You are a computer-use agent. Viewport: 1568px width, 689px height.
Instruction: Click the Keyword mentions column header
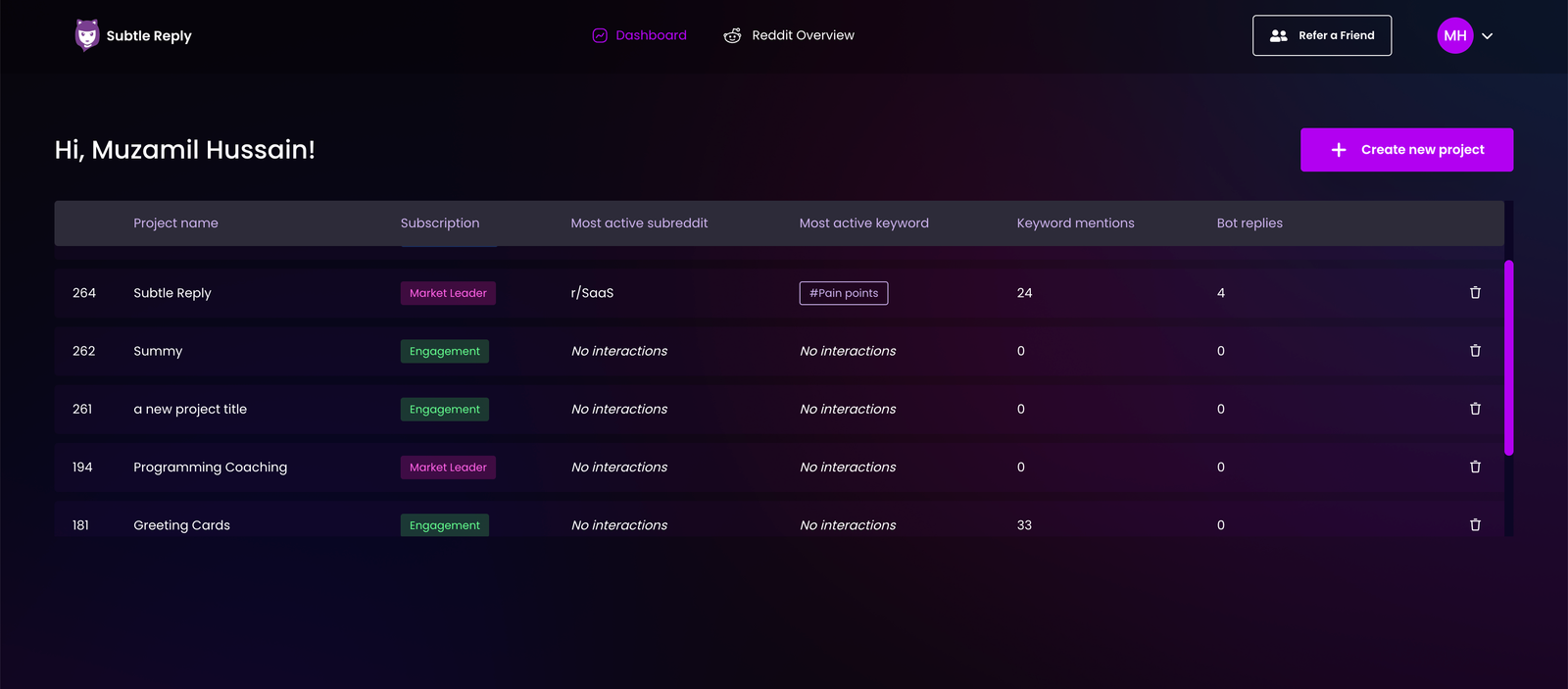[1076, 223]
